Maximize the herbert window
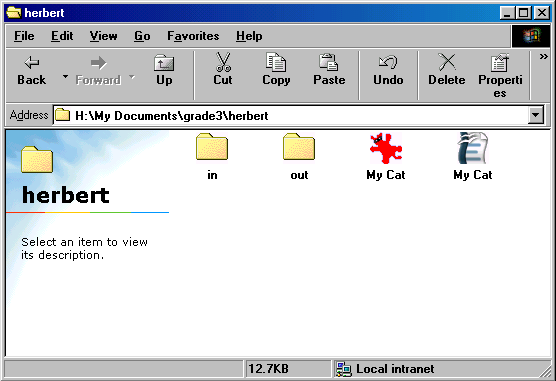This screenshot has height=381, width=556. coord(524,13)
